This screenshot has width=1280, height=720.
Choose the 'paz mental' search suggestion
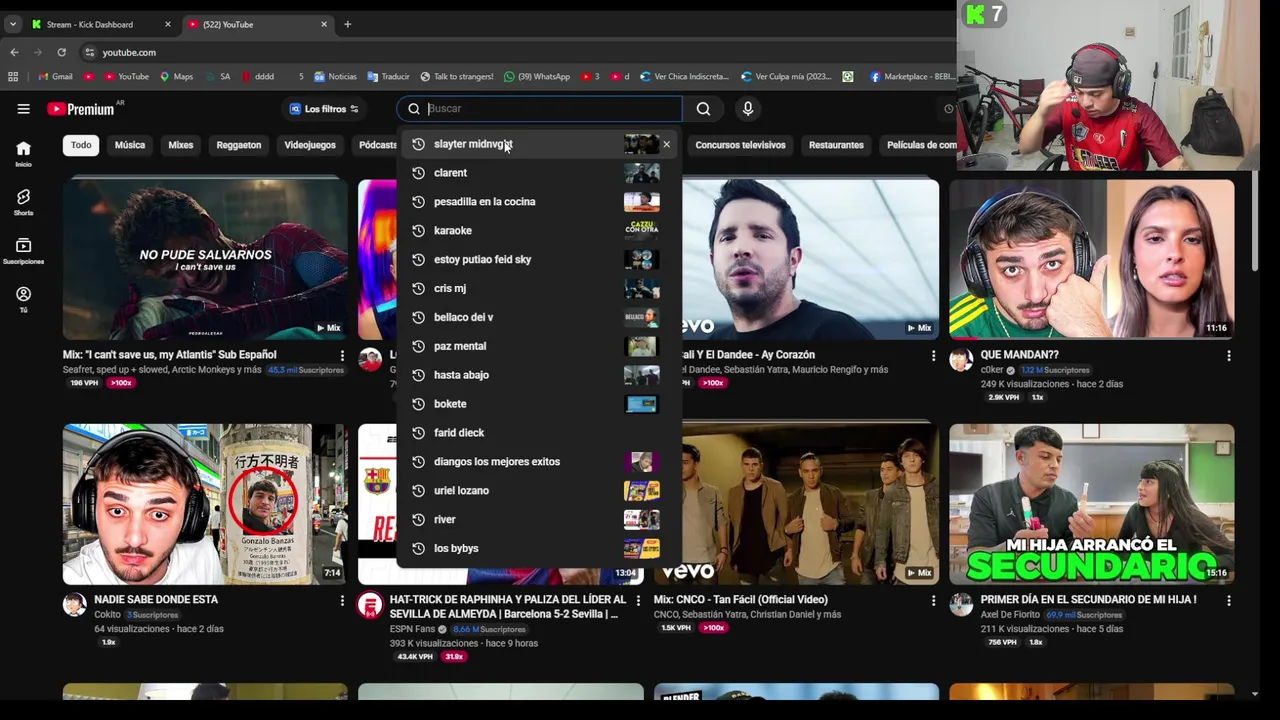[x=540, y=346]
